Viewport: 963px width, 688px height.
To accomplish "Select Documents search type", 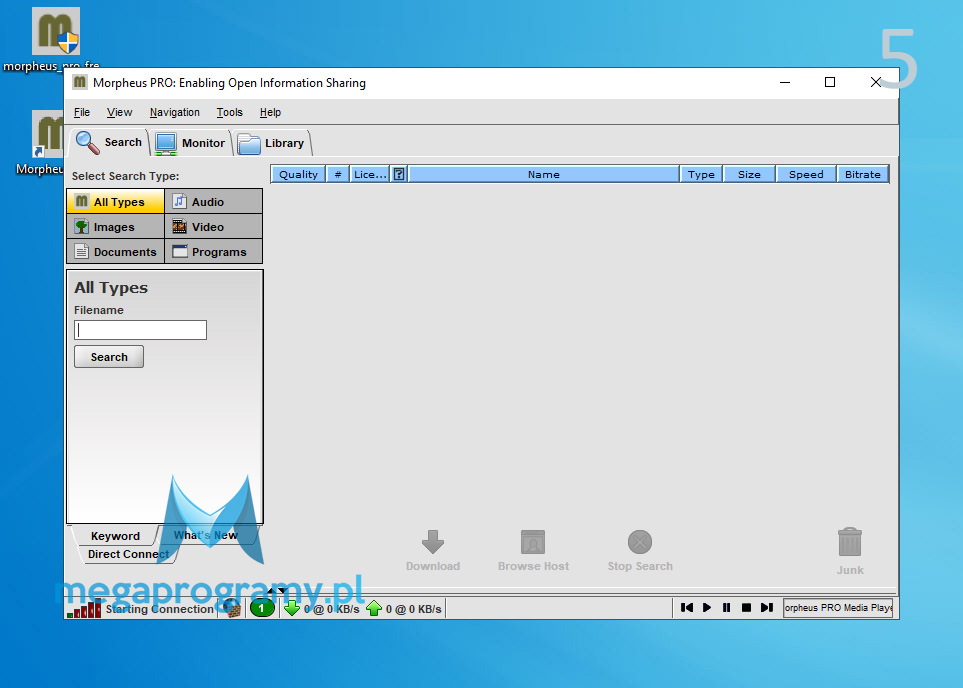I will [115, 252].
